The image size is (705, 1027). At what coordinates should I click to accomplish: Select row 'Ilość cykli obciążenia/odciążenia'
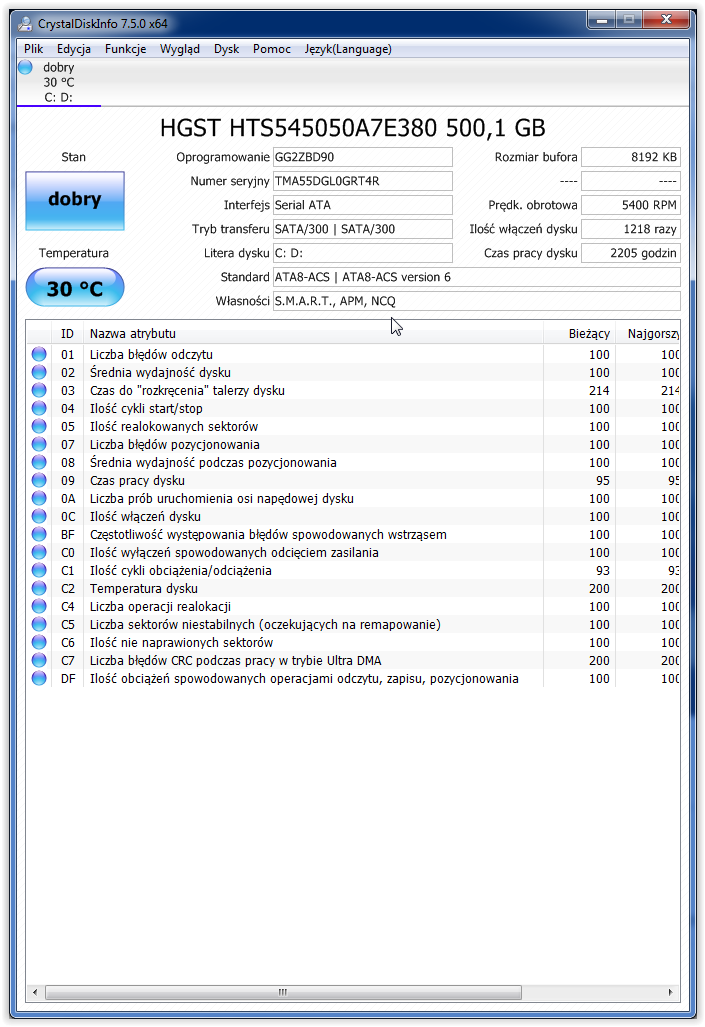[x=352, y=570]
